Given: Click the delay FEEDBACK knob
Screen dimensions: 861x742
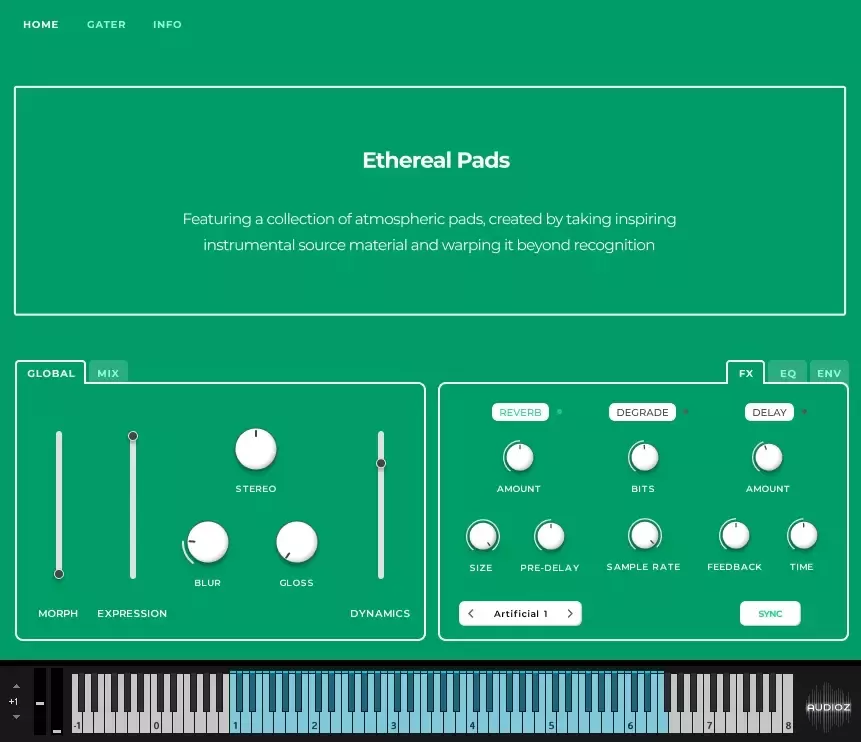Looking at the screenshot, I should tap(735, 535).
